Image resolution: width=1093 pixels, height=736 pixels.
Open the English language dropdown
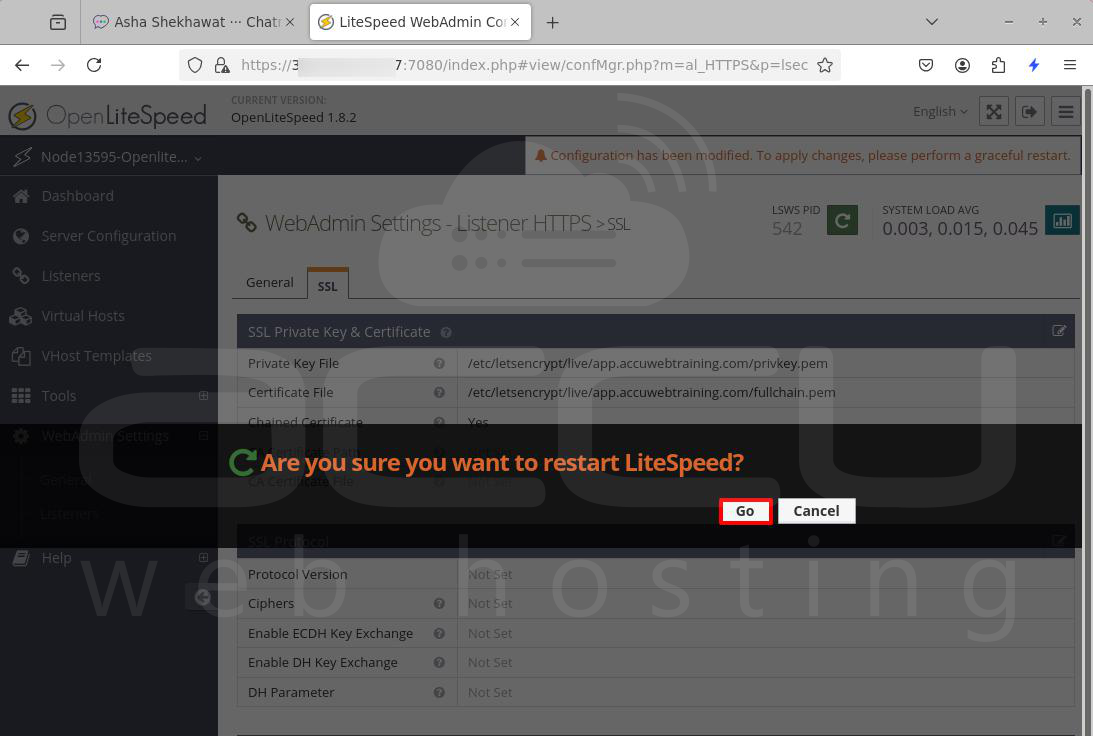click(940, 112)
